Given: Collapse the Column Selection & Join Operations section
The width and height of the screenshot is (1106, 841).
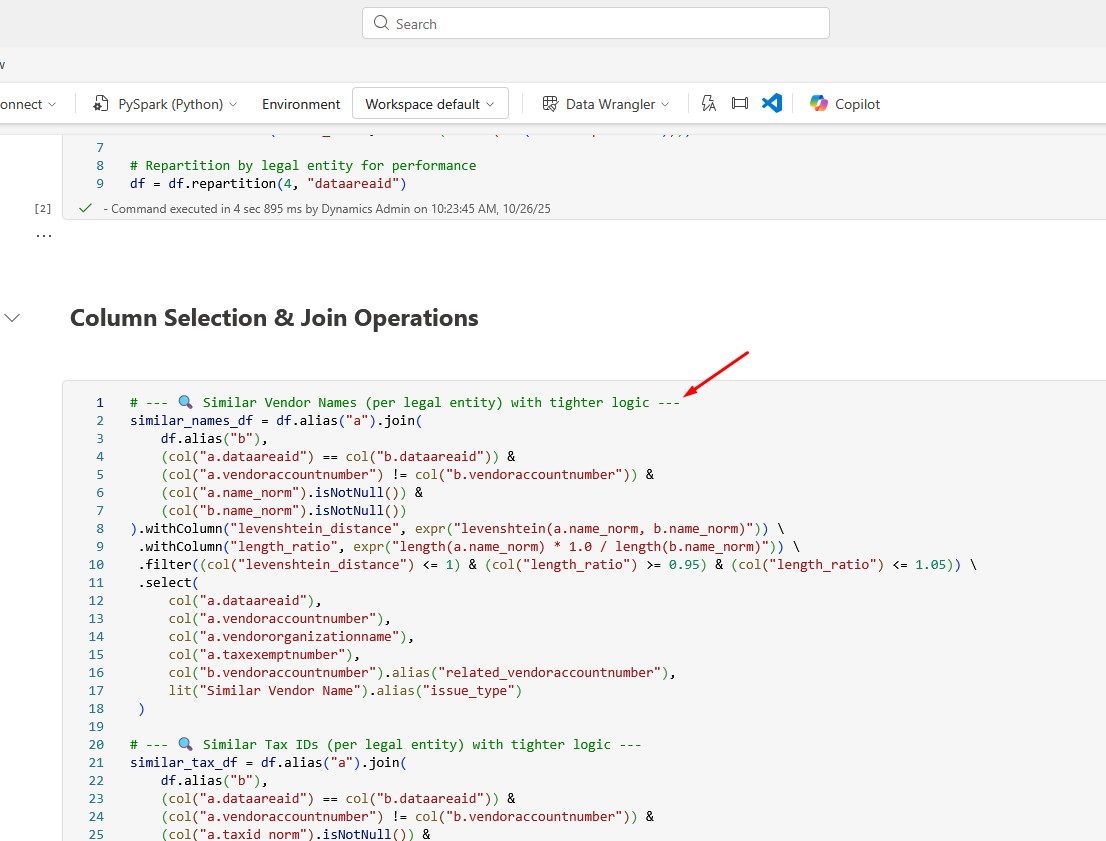Looking at the screenshot, I should pyautogui.click(x=13, y=318).
